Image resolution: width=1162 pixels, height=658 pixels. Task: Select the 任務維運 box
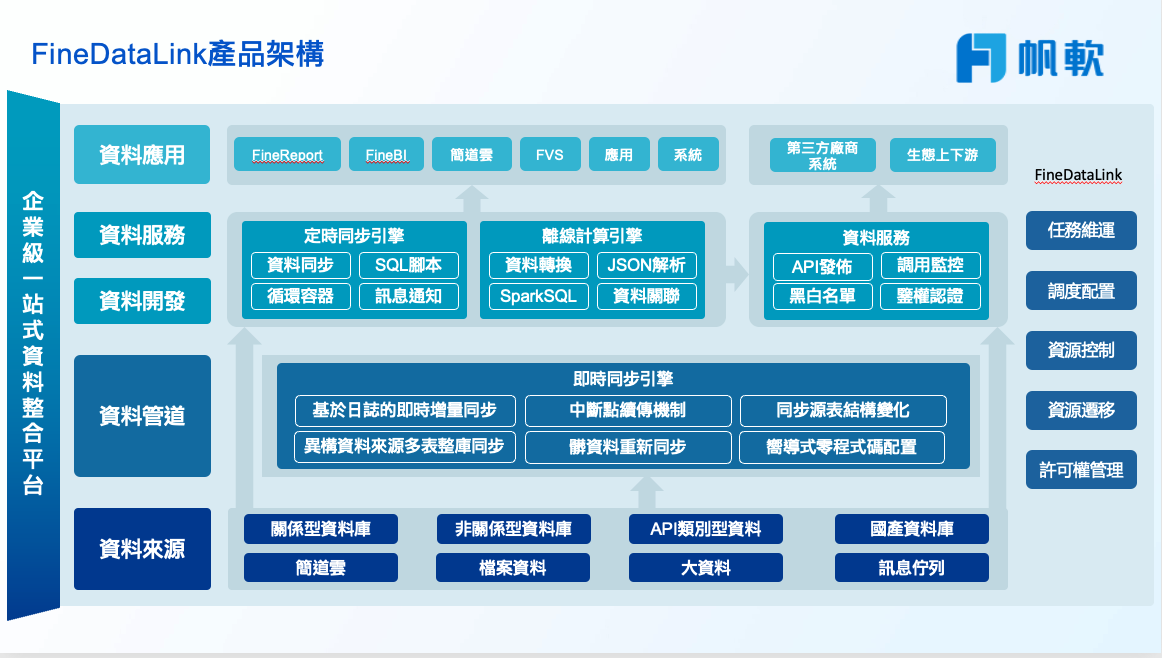tap(1081, 230)
